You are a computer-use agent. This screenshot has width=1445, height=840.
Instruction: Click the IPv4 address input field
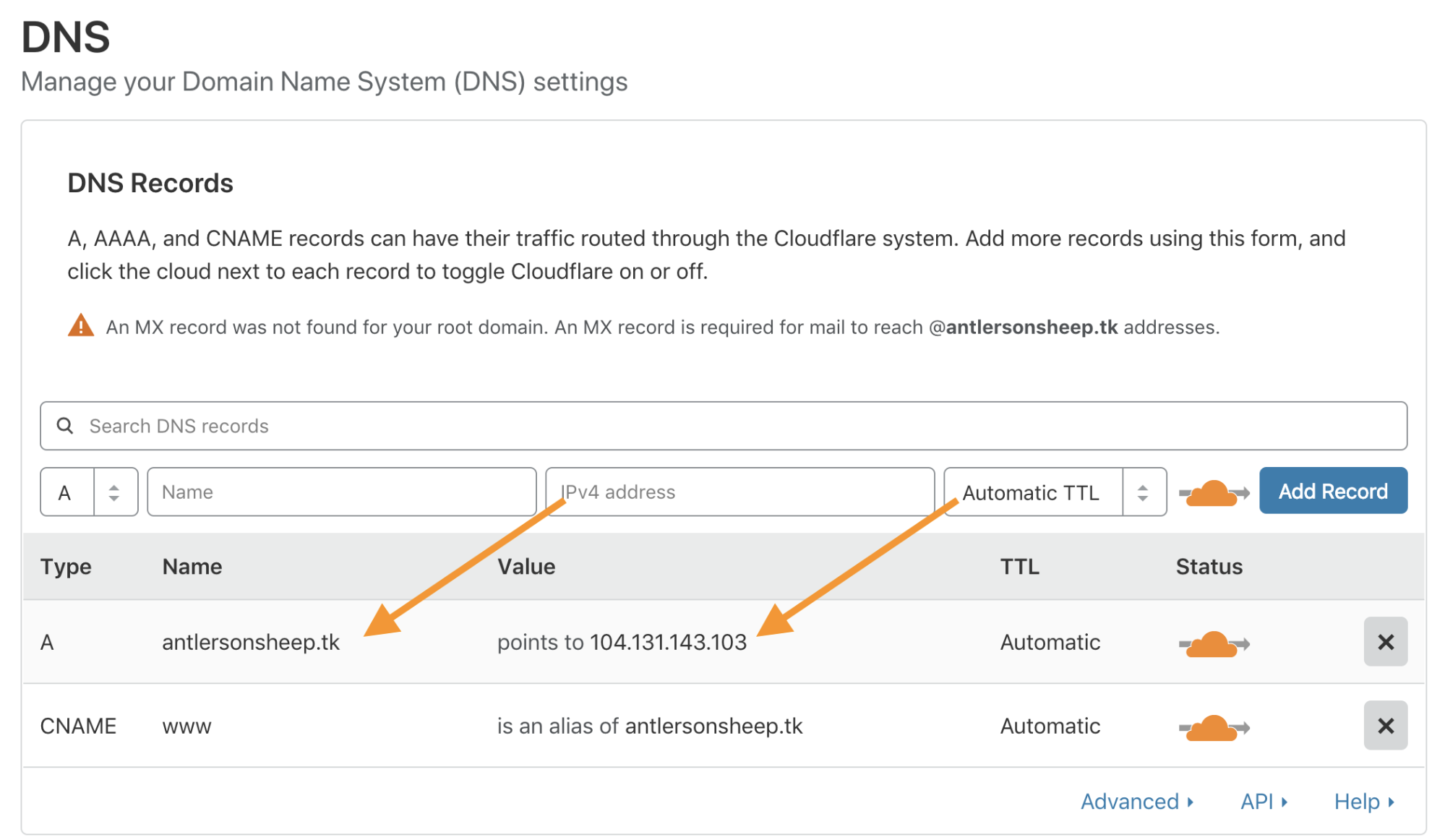(739, 492)
